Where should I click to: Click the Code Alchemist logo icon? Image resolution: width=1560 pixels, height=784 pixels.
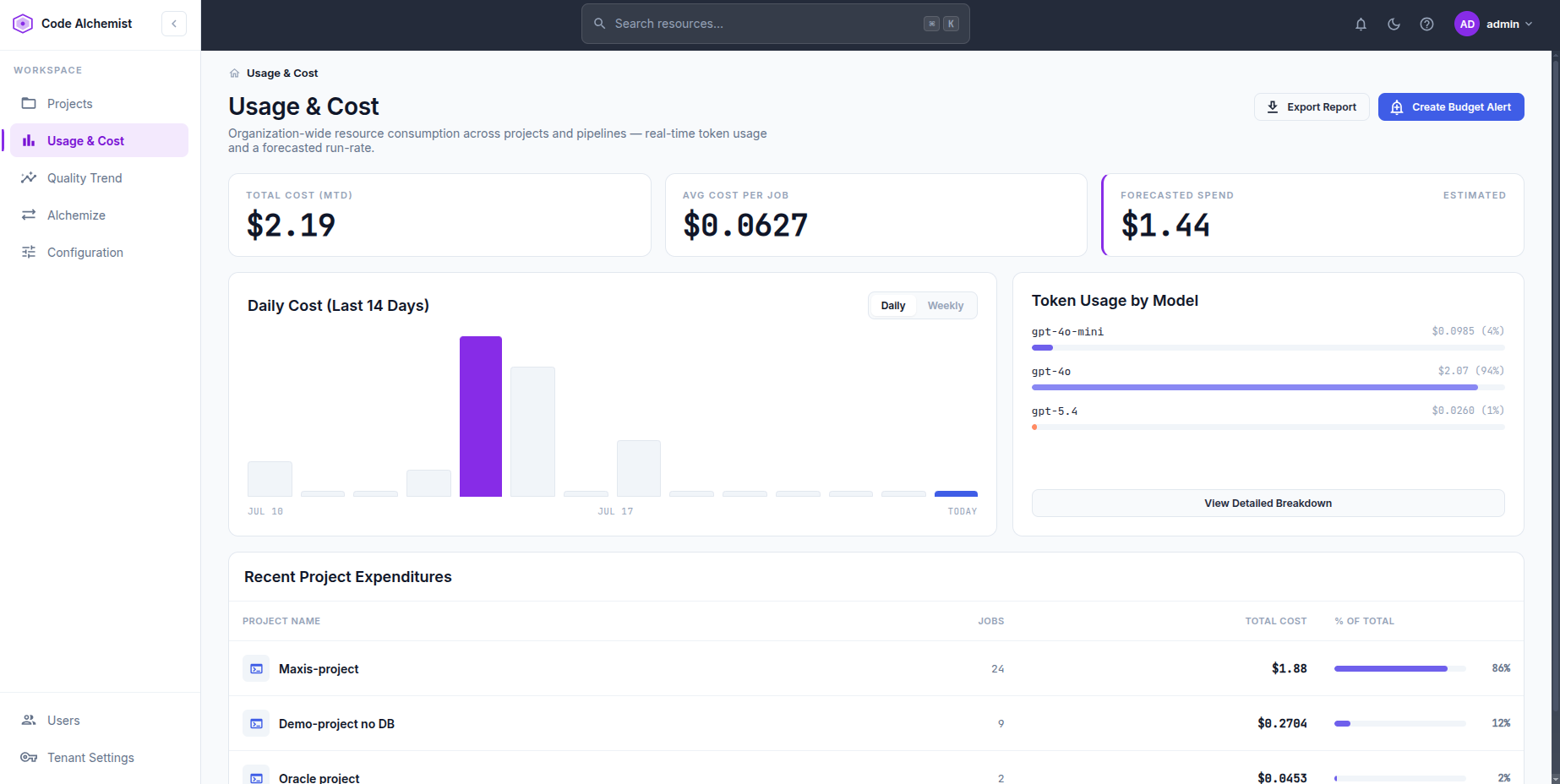pyautogui.click(x=23, y=24)
